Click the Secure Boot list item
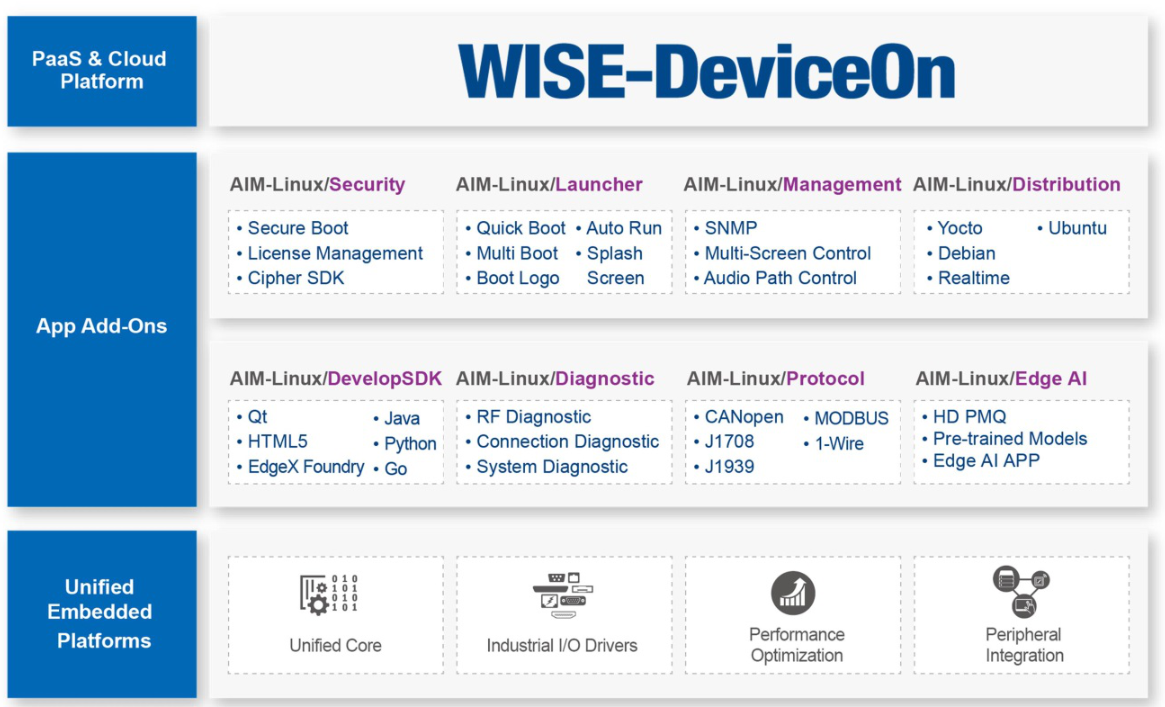 click(x=297, y=228)
